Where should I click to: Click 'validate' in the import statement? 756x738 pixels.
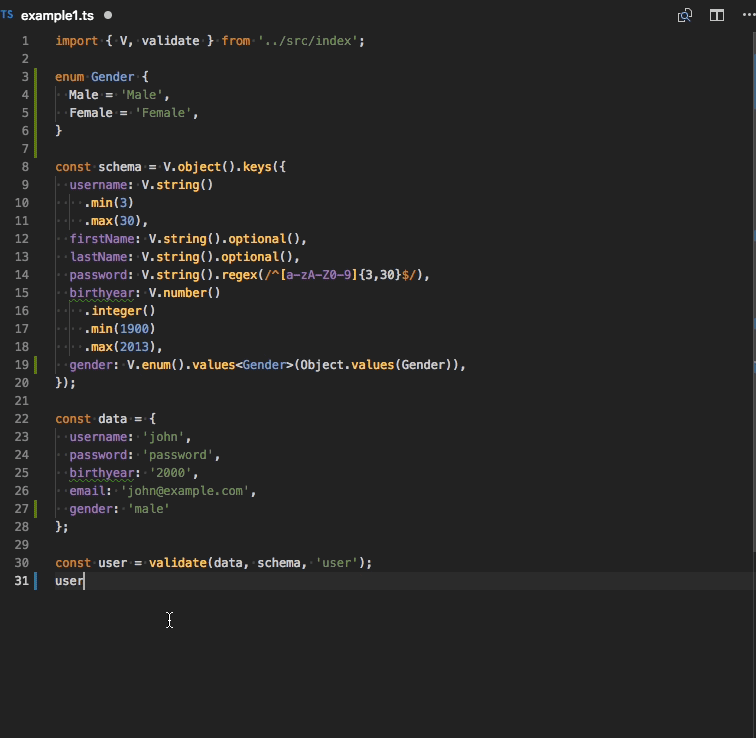(x=170, y=41)
